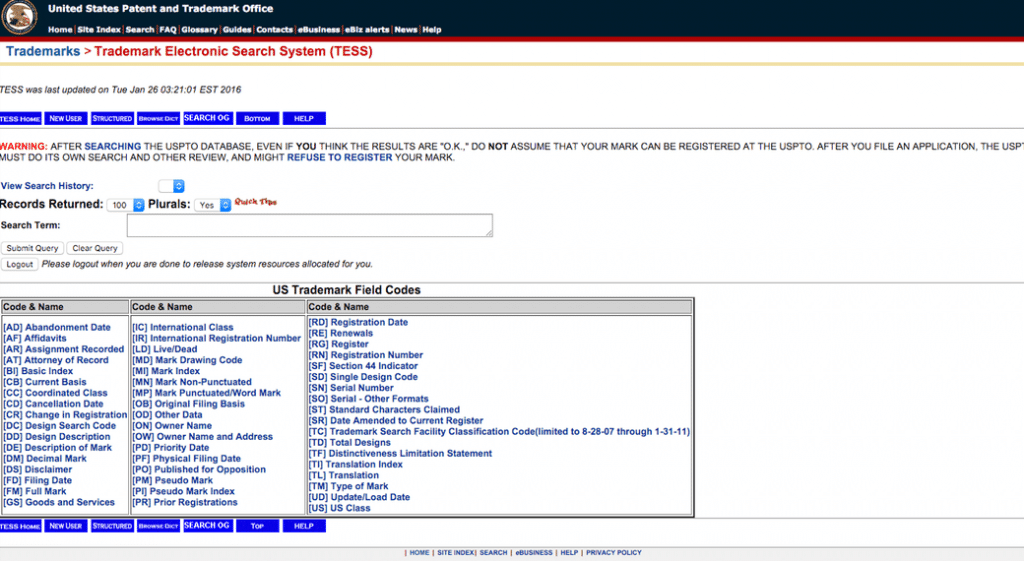
Task: Select the [PO] Published for Opposition code
Action: coord(199,470)
